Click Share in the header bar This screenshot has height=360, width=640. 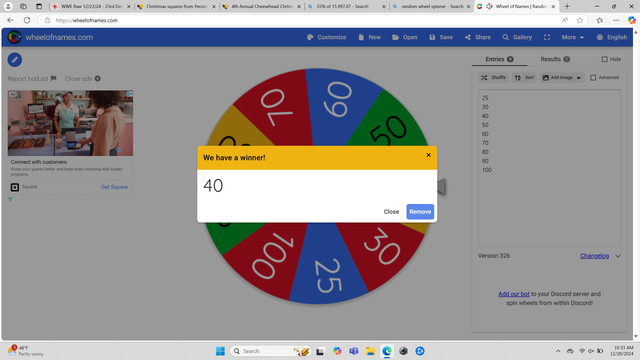coord(478,37)
